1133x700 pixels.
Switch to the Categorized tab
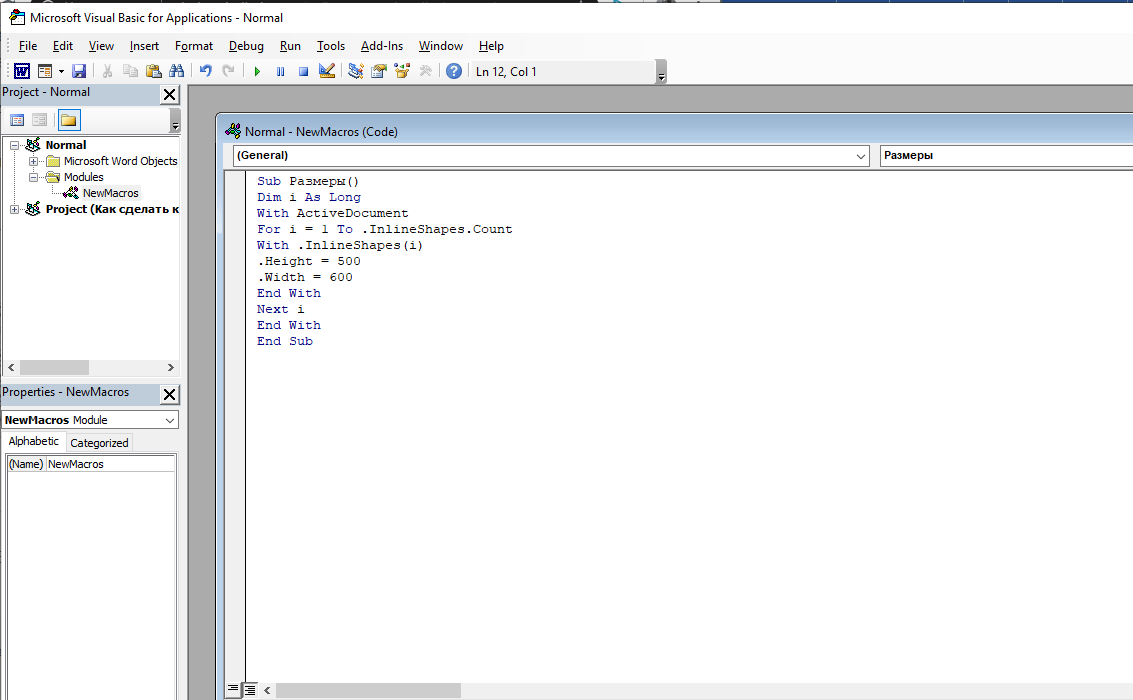tap(99, 443)
